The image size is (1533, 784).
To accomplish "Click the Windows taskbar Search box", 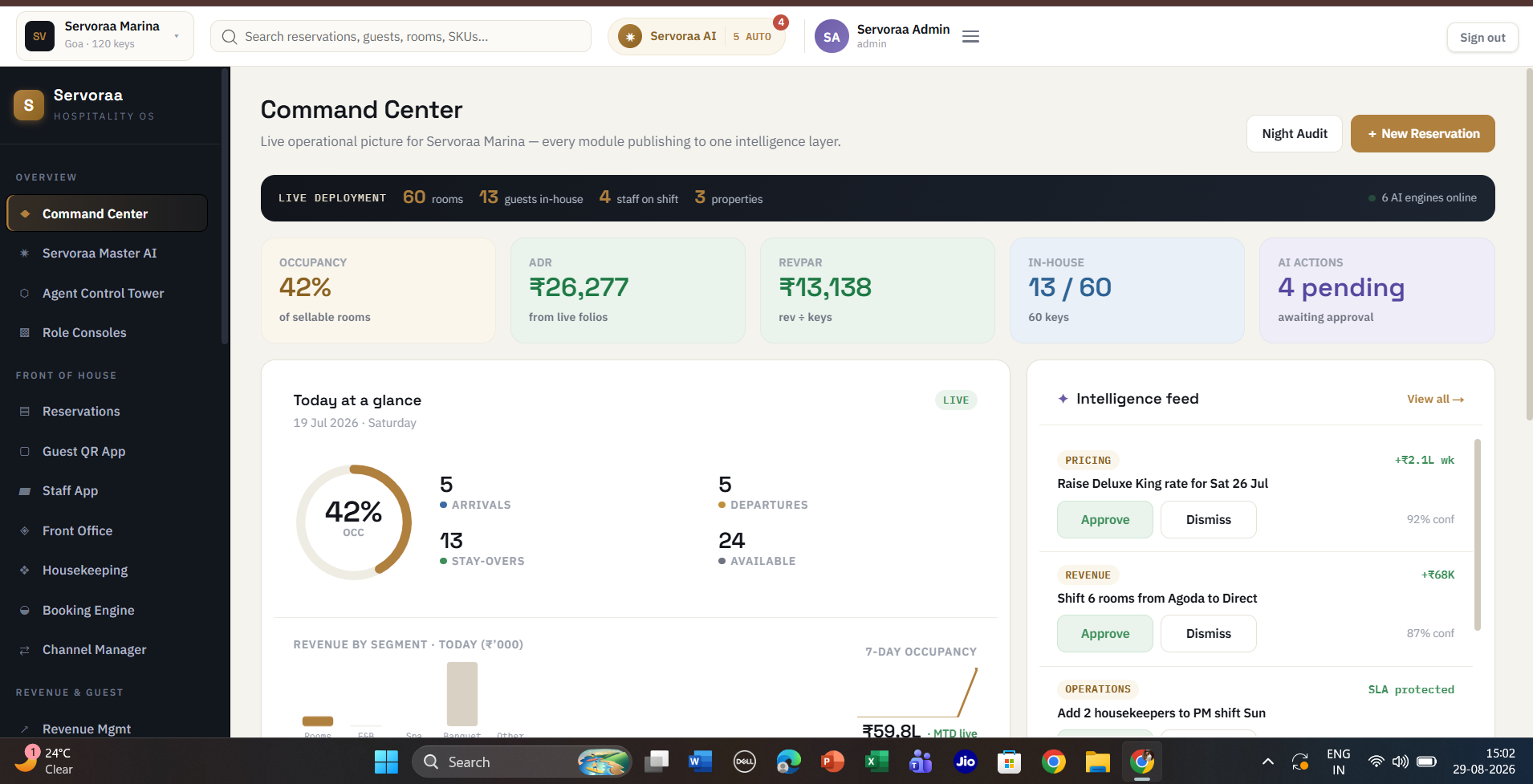I will (x=522, y=762).
